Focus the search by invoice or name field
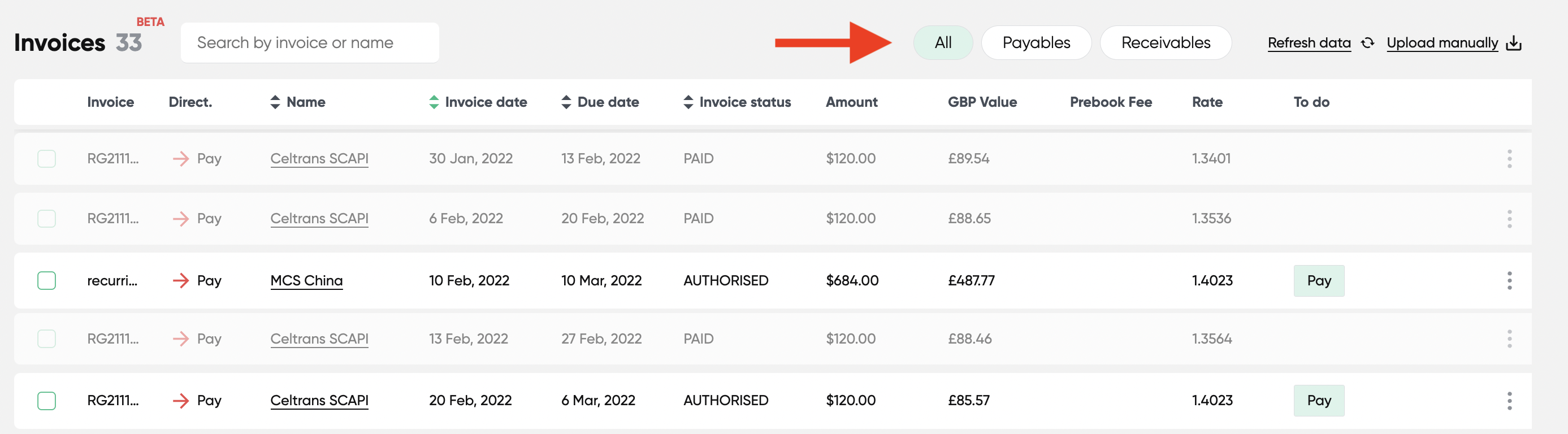Image resolution: width=1568 pixels, height=434 pixels. click(x=309, y=42)
